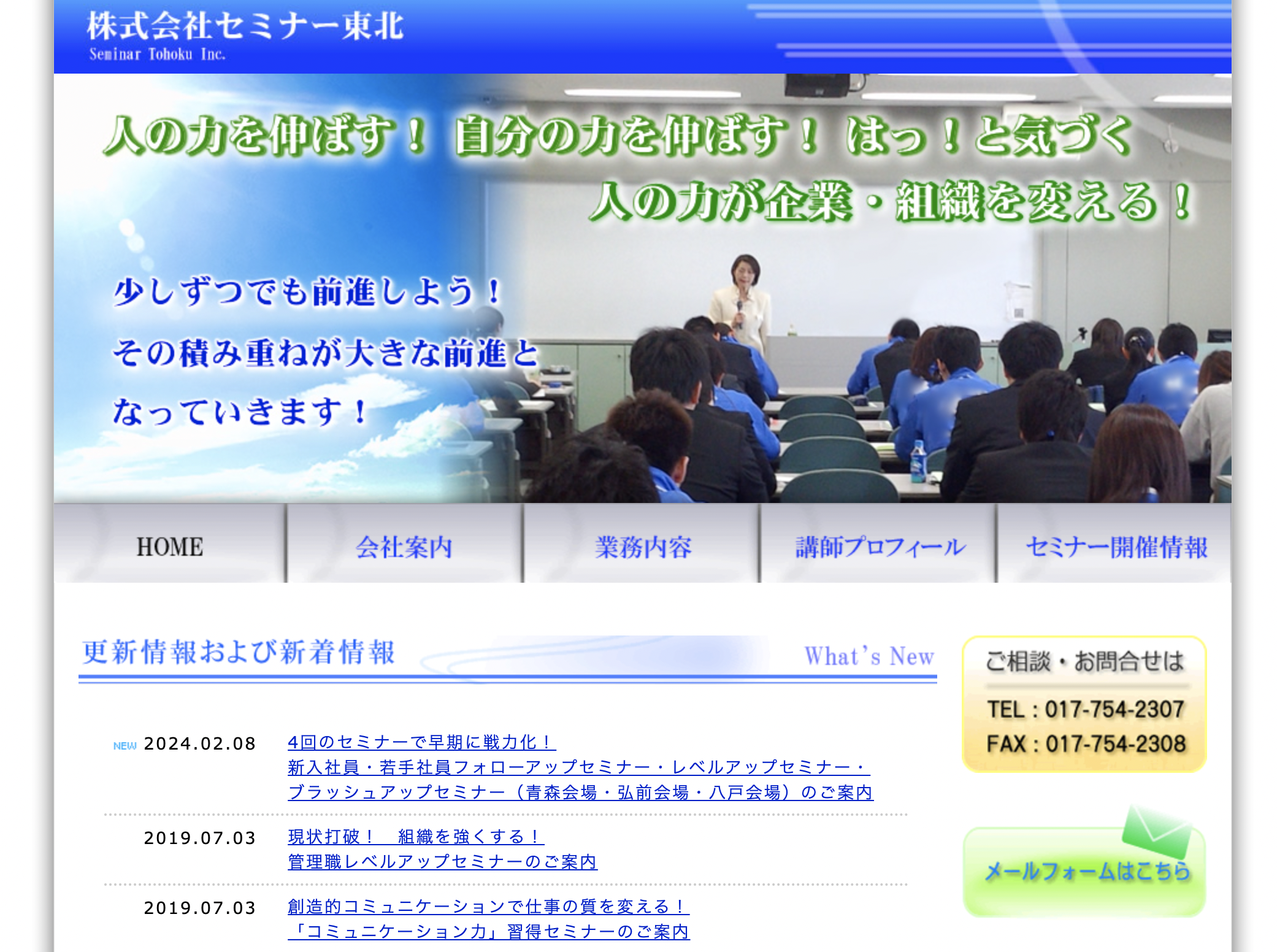This screenshot has width=1277, height=952.
Task: Open the 管理職レベルアップセミナーのご案内 link
Action: (x=443, y=861)
